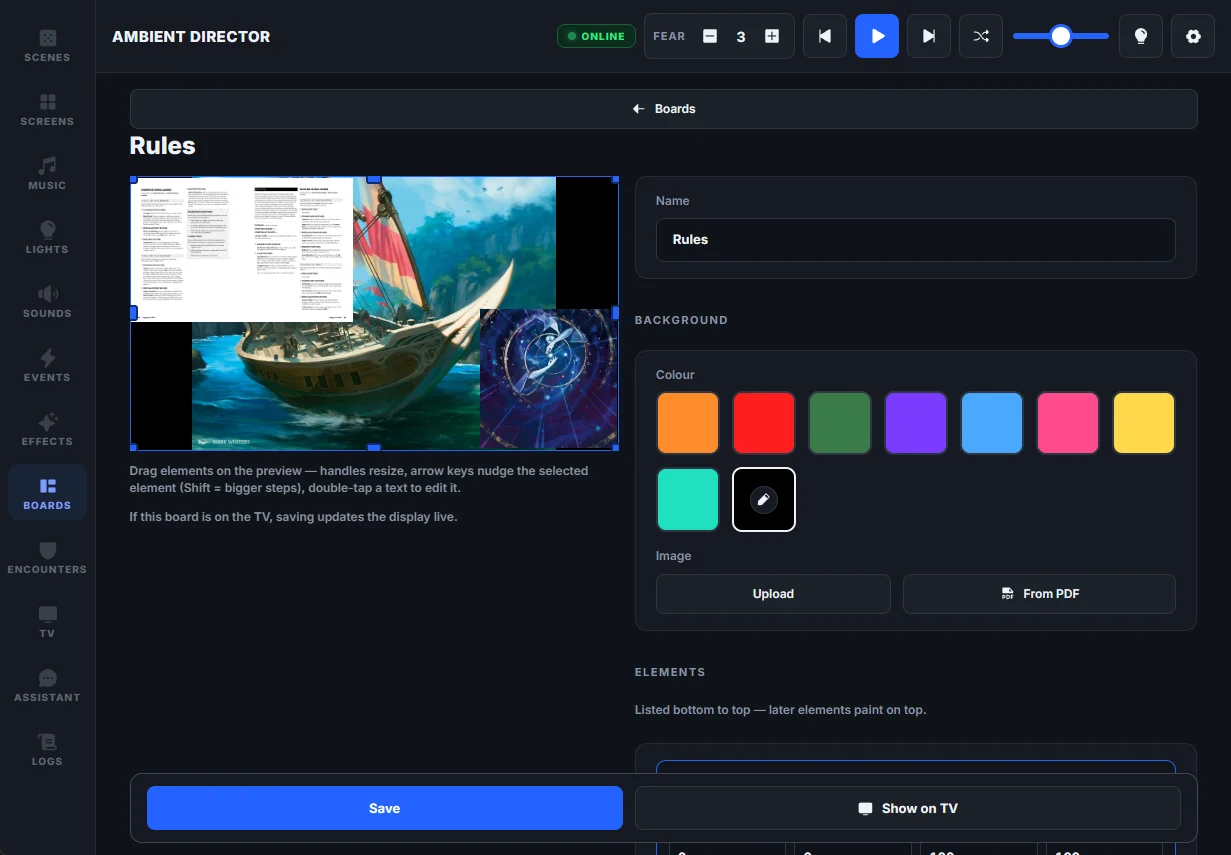Screen dimensions: 1231x855
Task: Click the Name input field
Action: (916, 240)
